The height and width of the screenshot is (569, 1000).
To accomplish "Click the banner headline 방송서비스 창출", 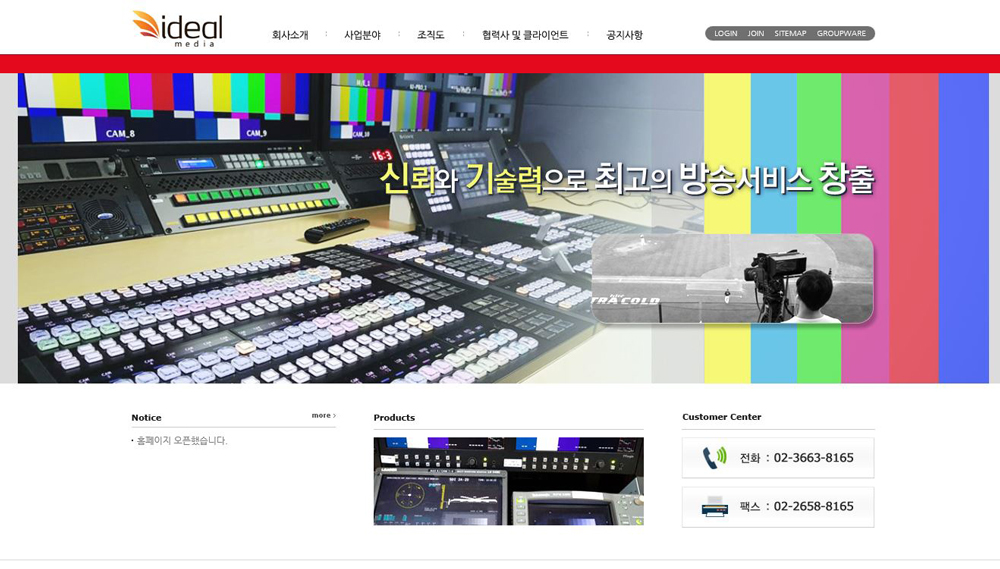I will pyautogui.click(x=776, y=179).
